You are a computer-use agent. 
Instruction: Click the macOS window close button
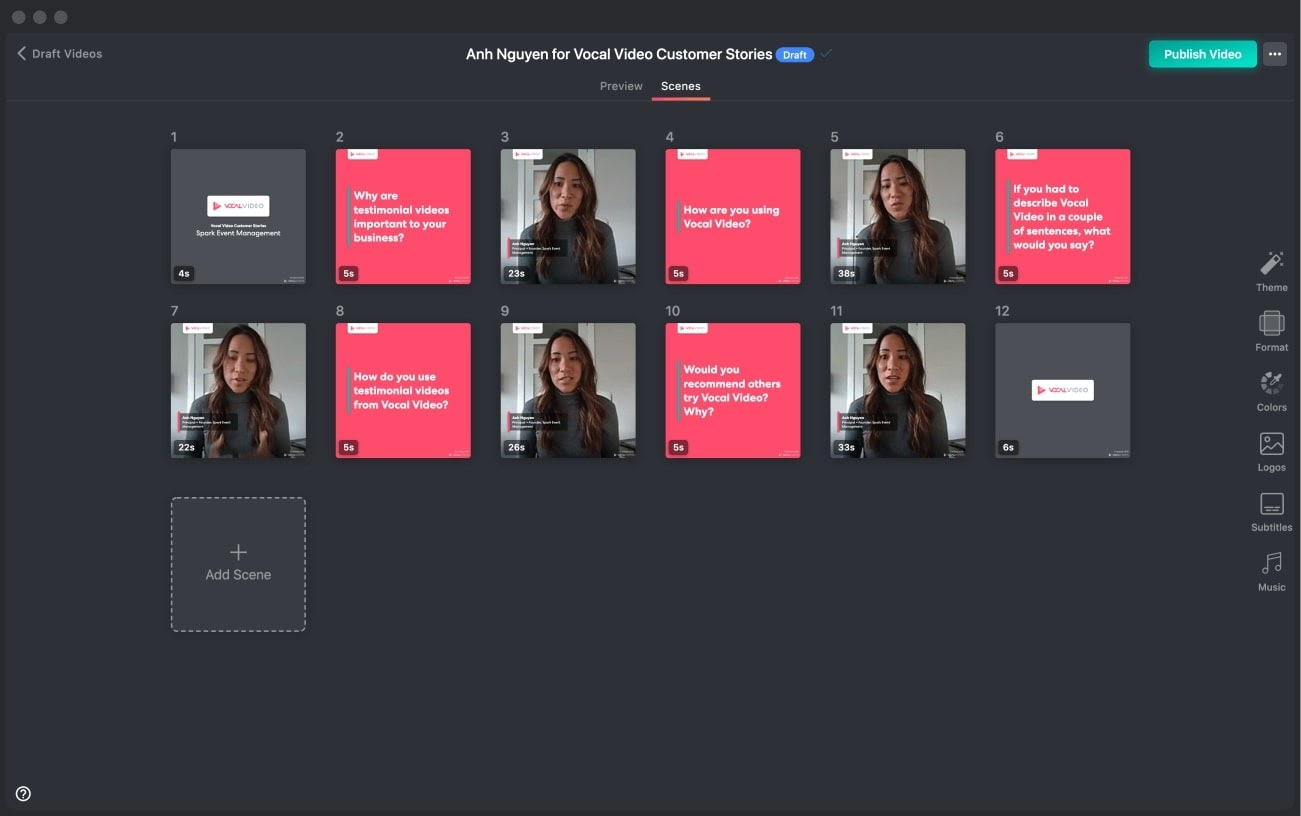[18, 17]
